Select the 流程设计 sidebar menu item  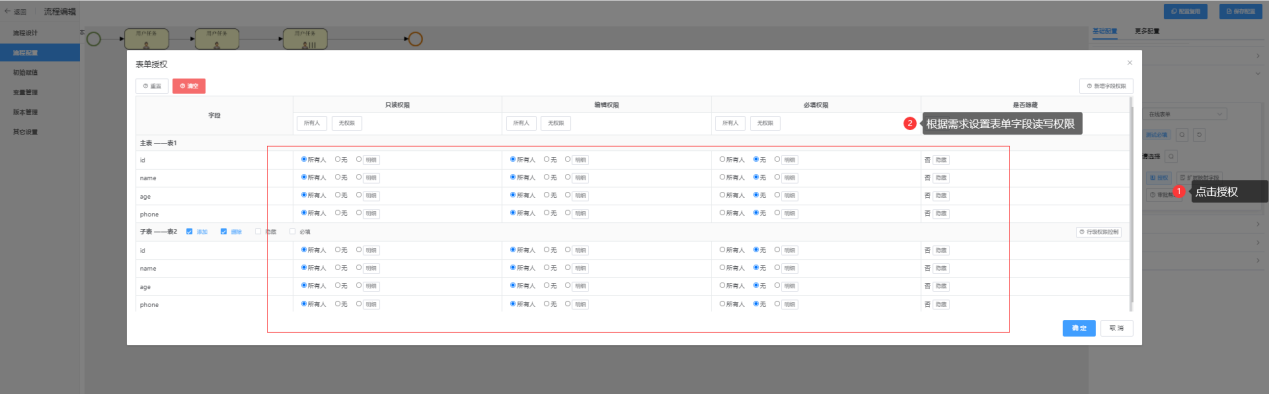26,33
